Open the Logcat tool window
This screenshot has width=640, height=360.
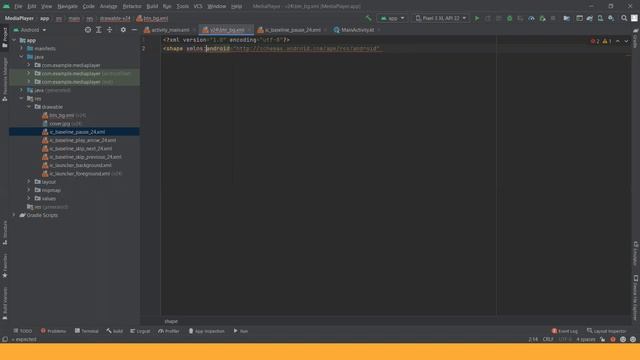point(140,331)
